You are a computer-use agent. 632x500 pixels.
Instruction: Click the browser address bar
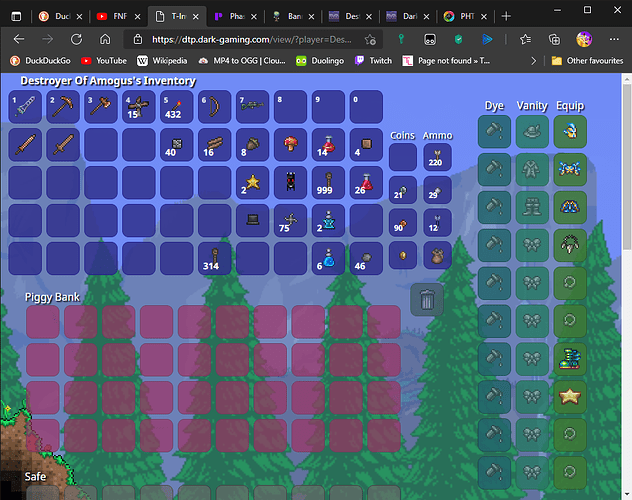252,39
